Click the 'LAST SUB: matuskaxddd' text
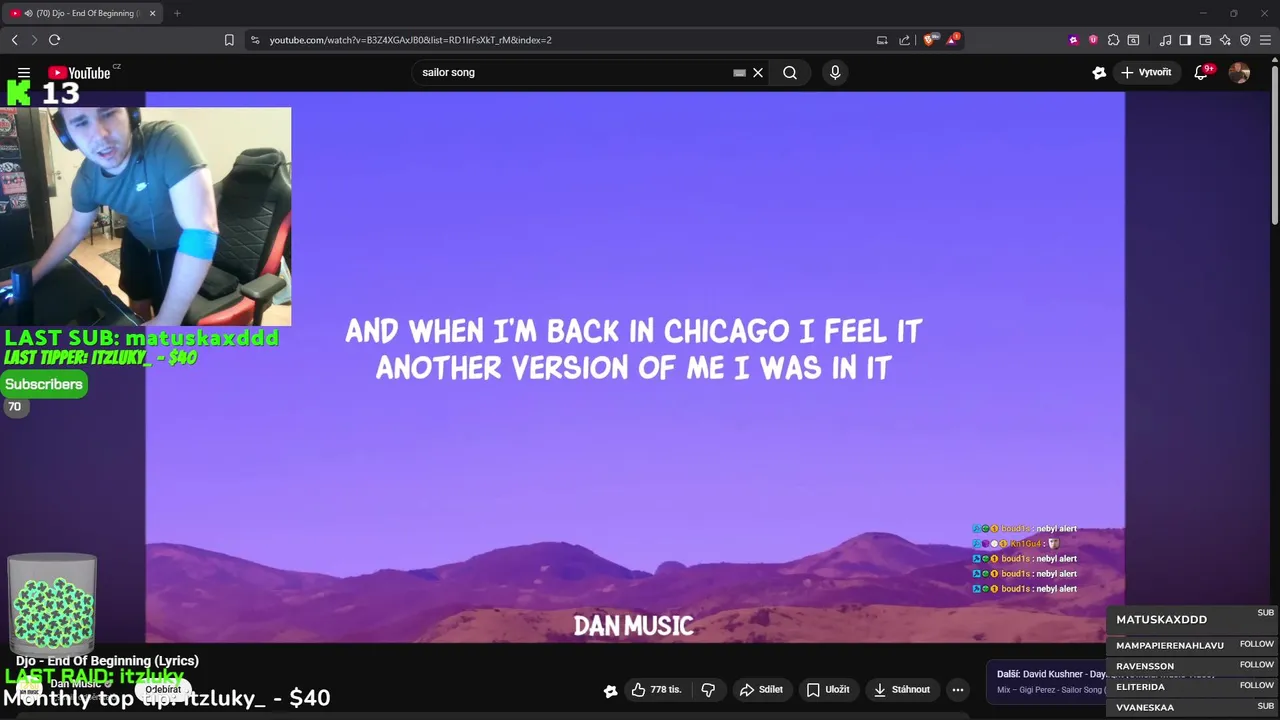This screenshot has width=1280, height=720. [x=141, y=338]
